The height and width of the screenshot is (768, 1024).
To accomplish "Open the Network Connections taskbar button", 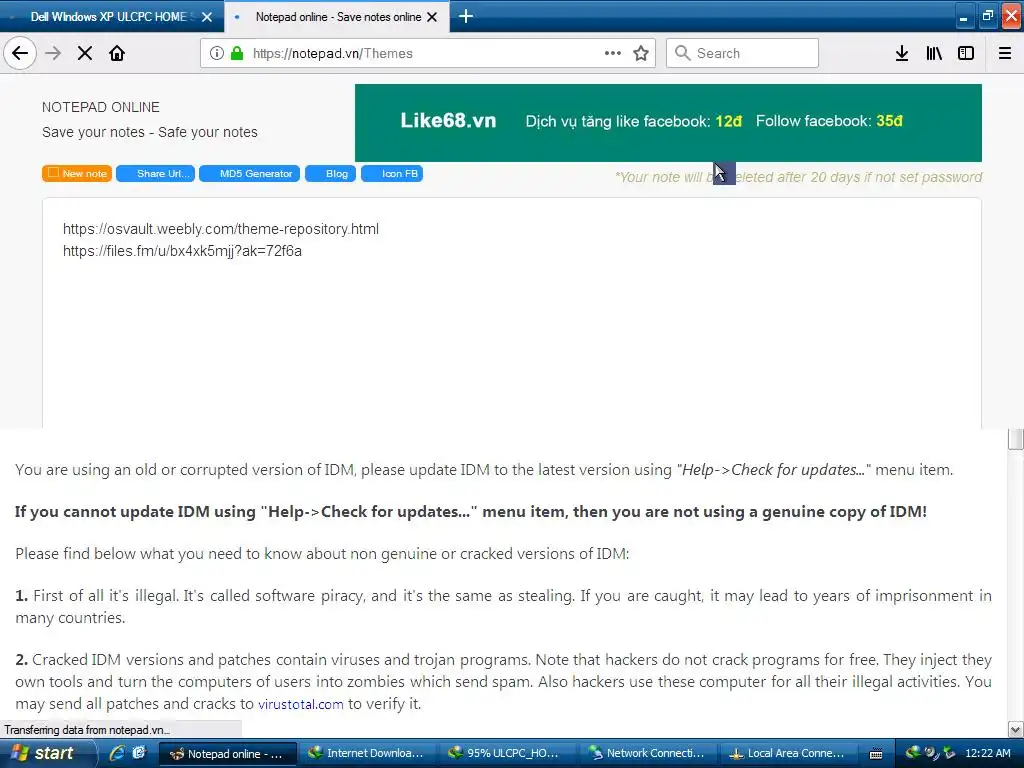I will click(x=647, y=754).
